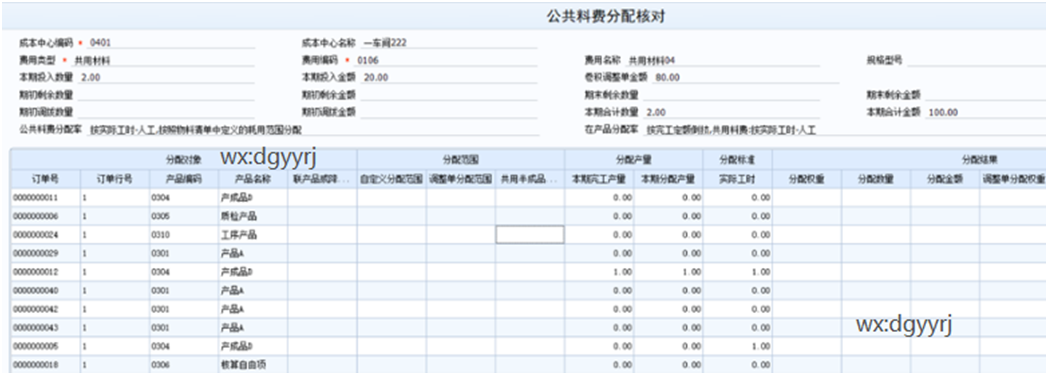This screenshot has height=375, width=1048.
Task: Click the 费用名称 field showing 共用材料04
Action: pyautogui.click(x=723, y=60)
